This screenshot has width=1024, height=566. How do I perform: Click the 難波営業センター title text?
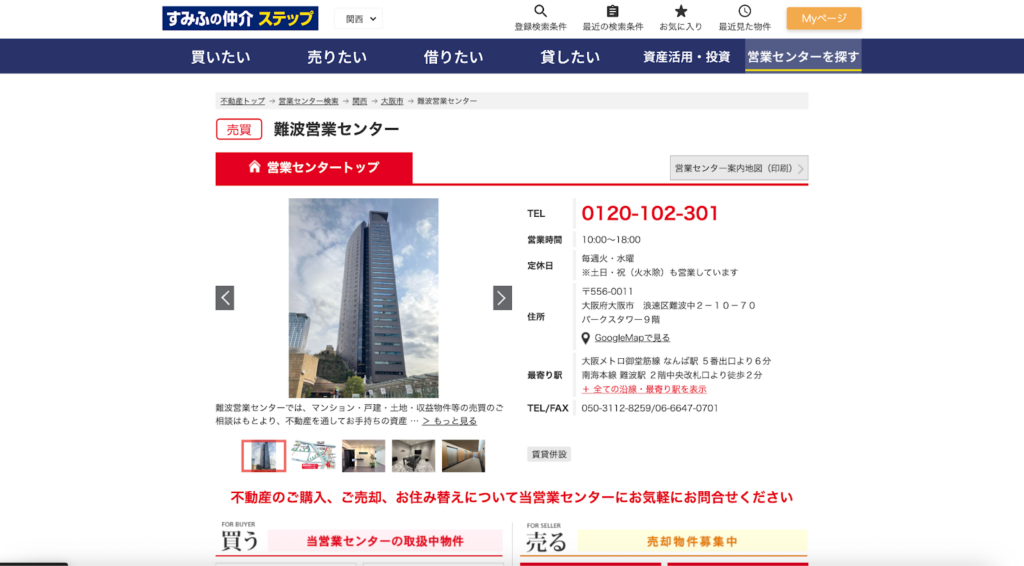336,129
